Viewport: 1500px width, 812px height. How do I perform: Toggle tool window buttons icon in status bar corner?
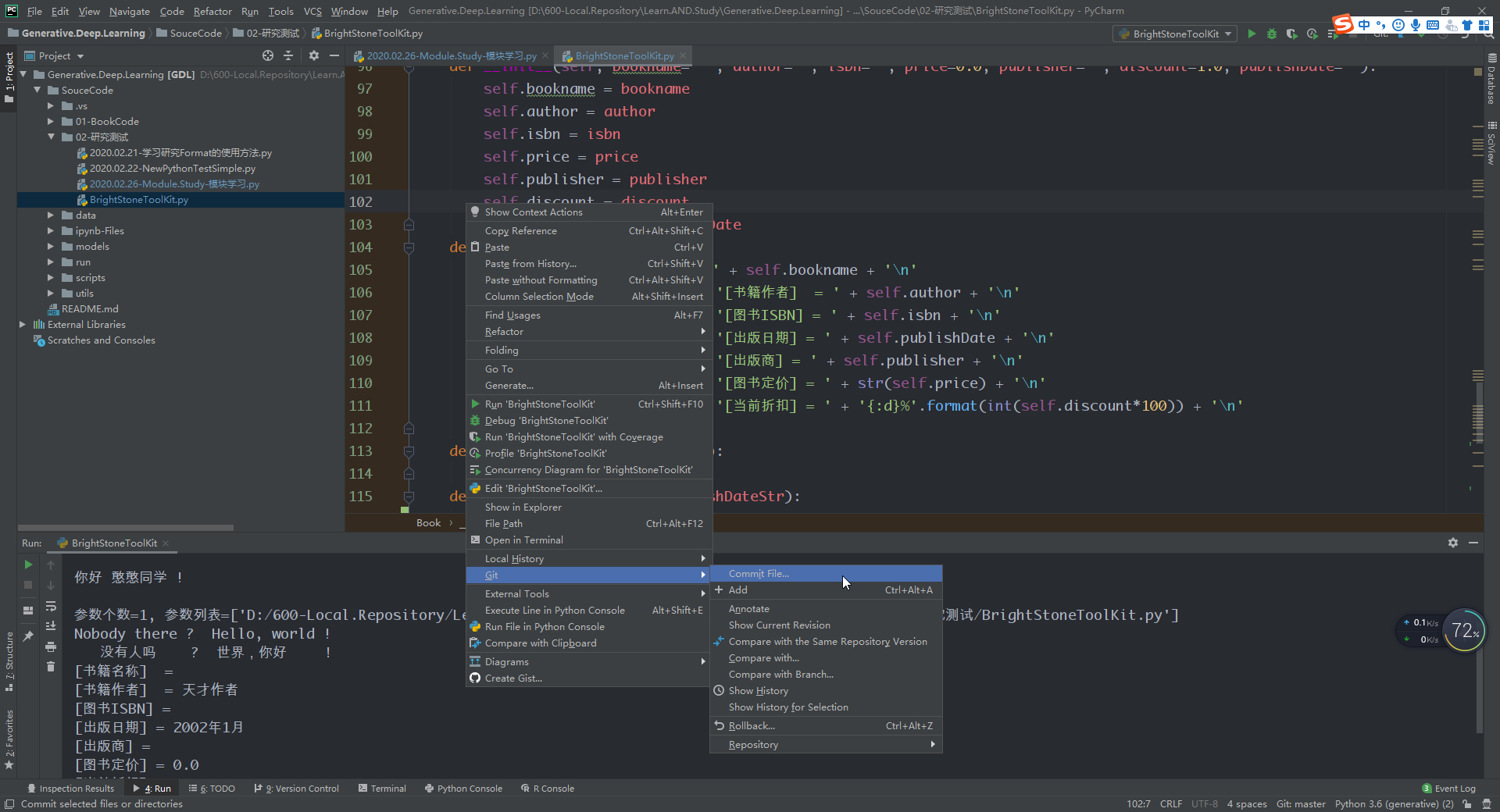pyautogui.click(x=9, y=804)
